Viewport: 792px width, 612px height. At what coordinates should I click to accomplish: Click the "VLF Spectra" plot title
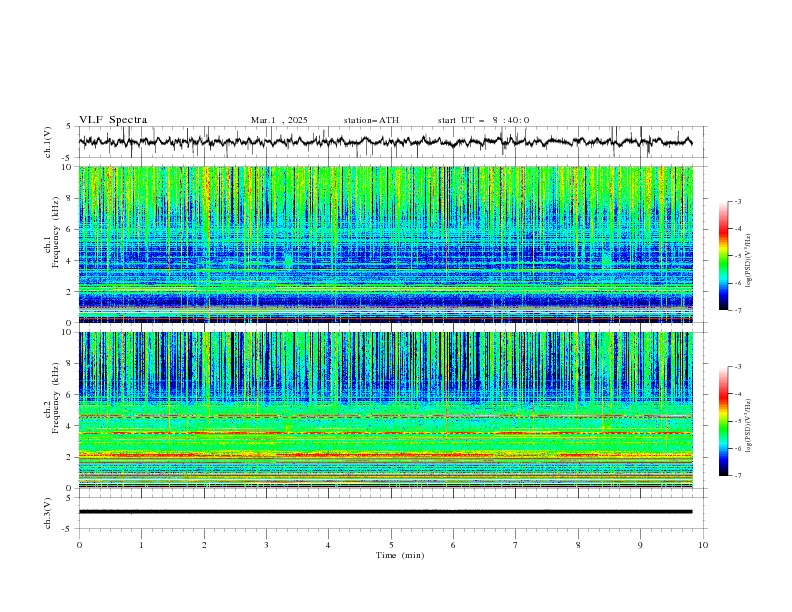[113, 120]
